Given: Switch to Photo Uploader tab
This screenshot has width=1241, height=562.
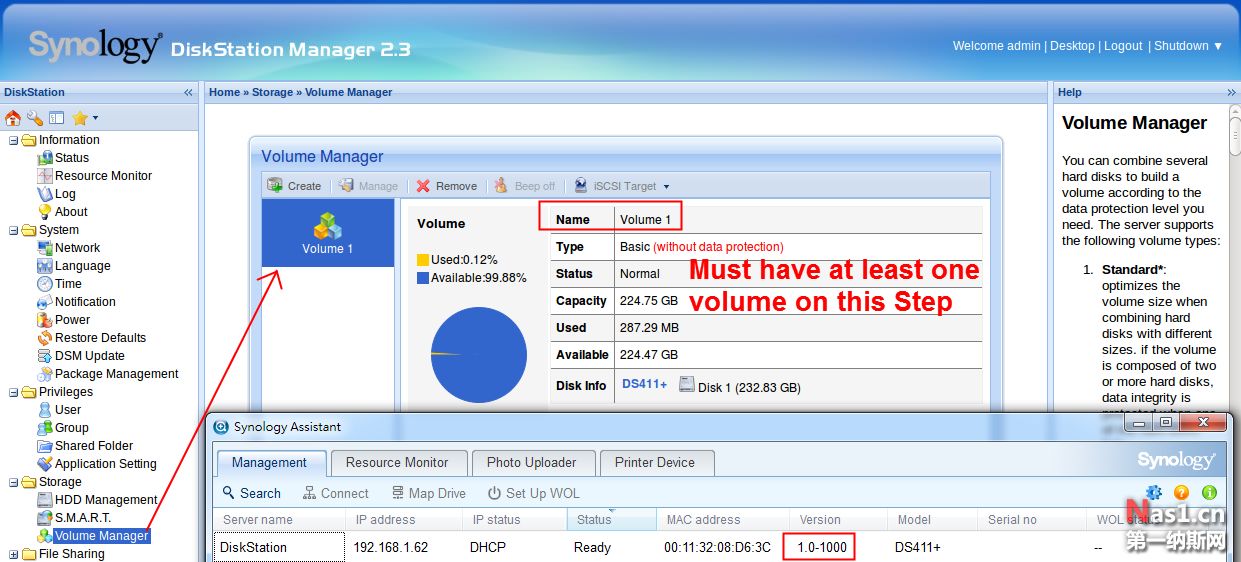Looking at the screenshot, I should (x=531, y=463).
